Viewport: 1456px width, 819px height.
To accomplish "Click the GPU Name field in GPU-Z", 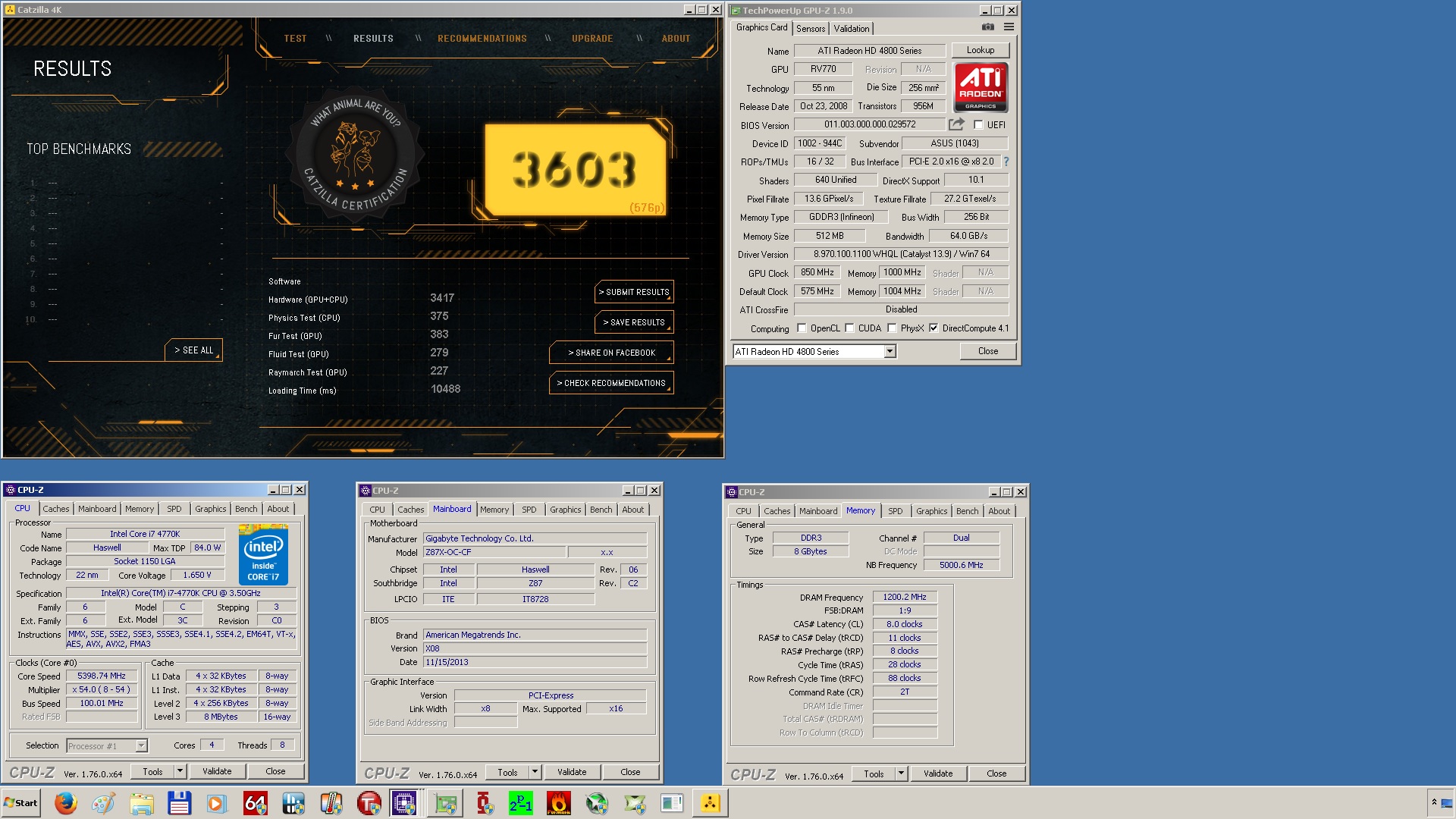I will 870,51.
